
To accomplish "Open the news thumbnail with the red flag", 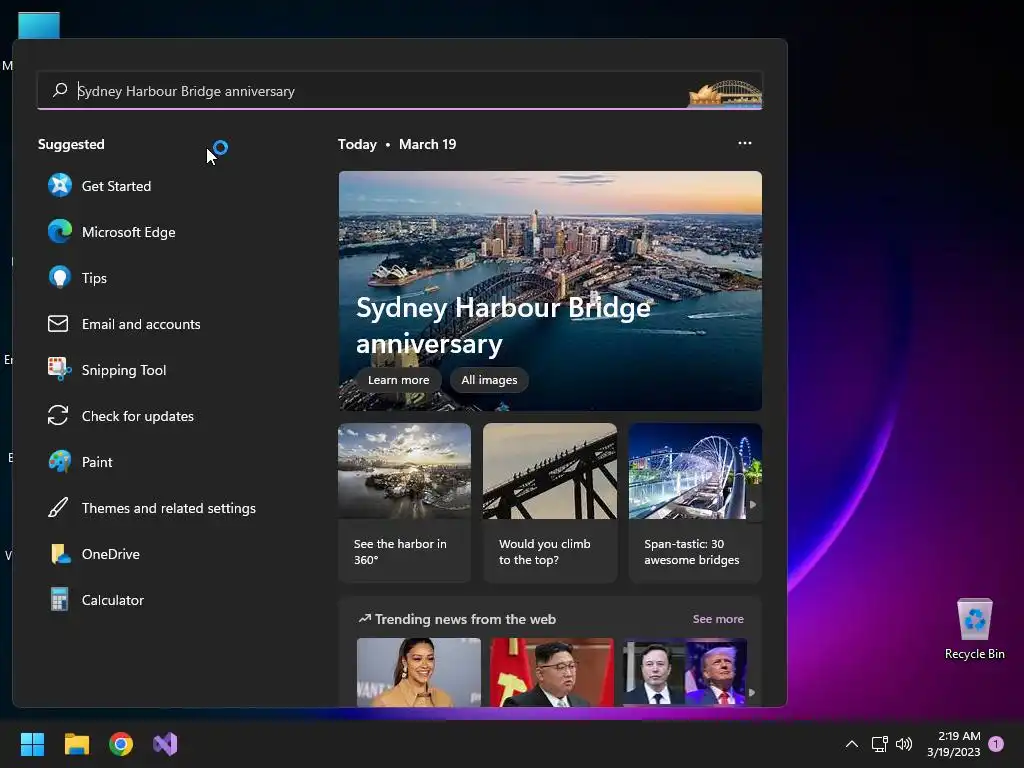I will [552, 672].
